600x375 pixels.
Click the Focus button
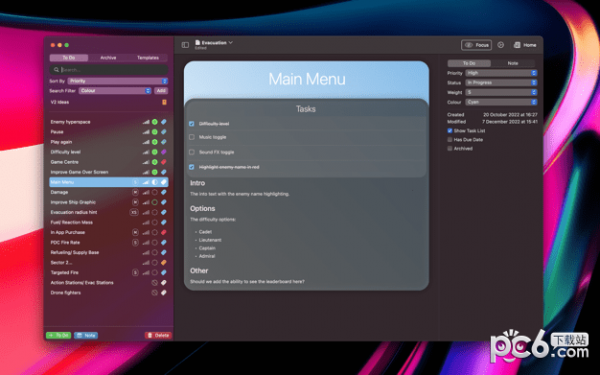476,45
